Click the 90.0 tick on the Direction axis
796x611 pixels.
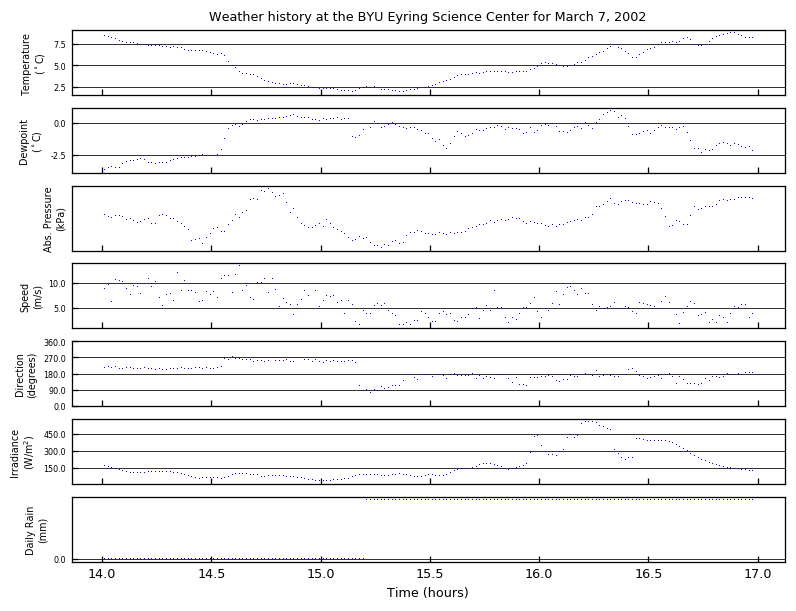57,391
